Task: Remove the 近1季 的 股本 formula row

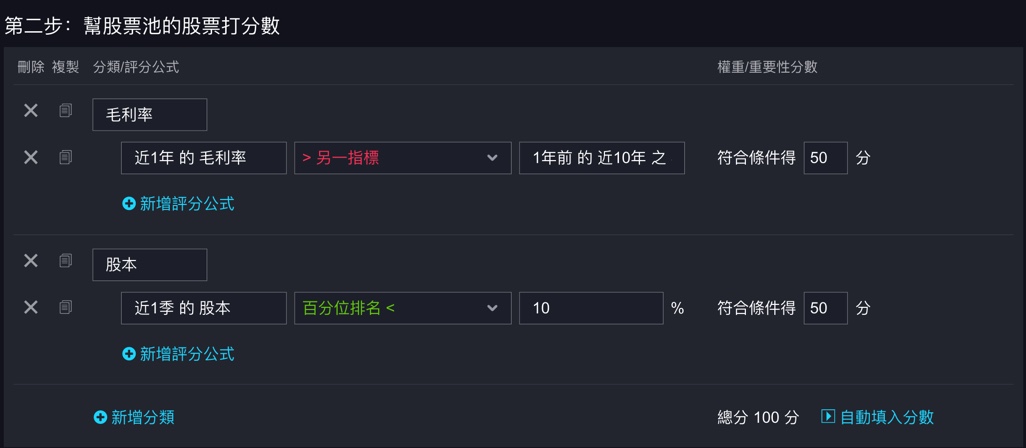Action: click(31, 307)
